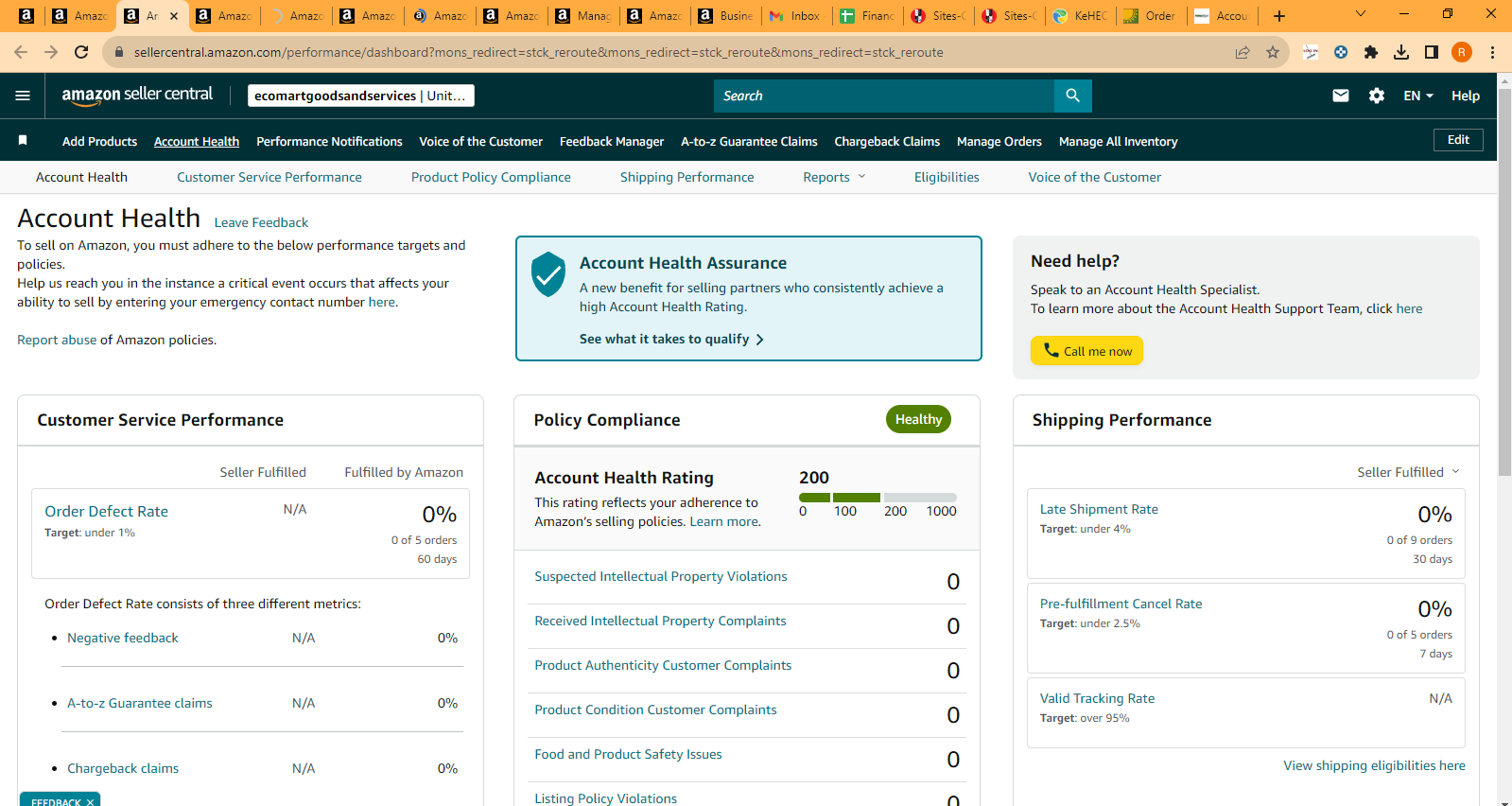The image size is (1512, 806).
Task: Open Add Products menu item
Action: (99, 141)
